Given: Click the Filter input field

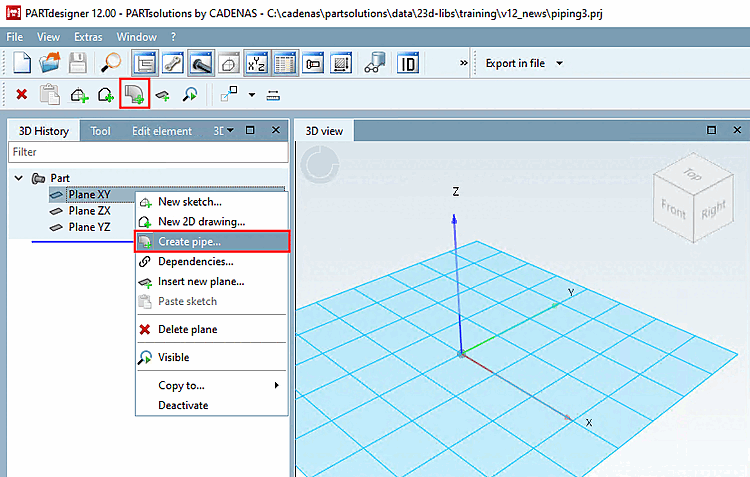Looking at the screenshot, I should 148,152.
